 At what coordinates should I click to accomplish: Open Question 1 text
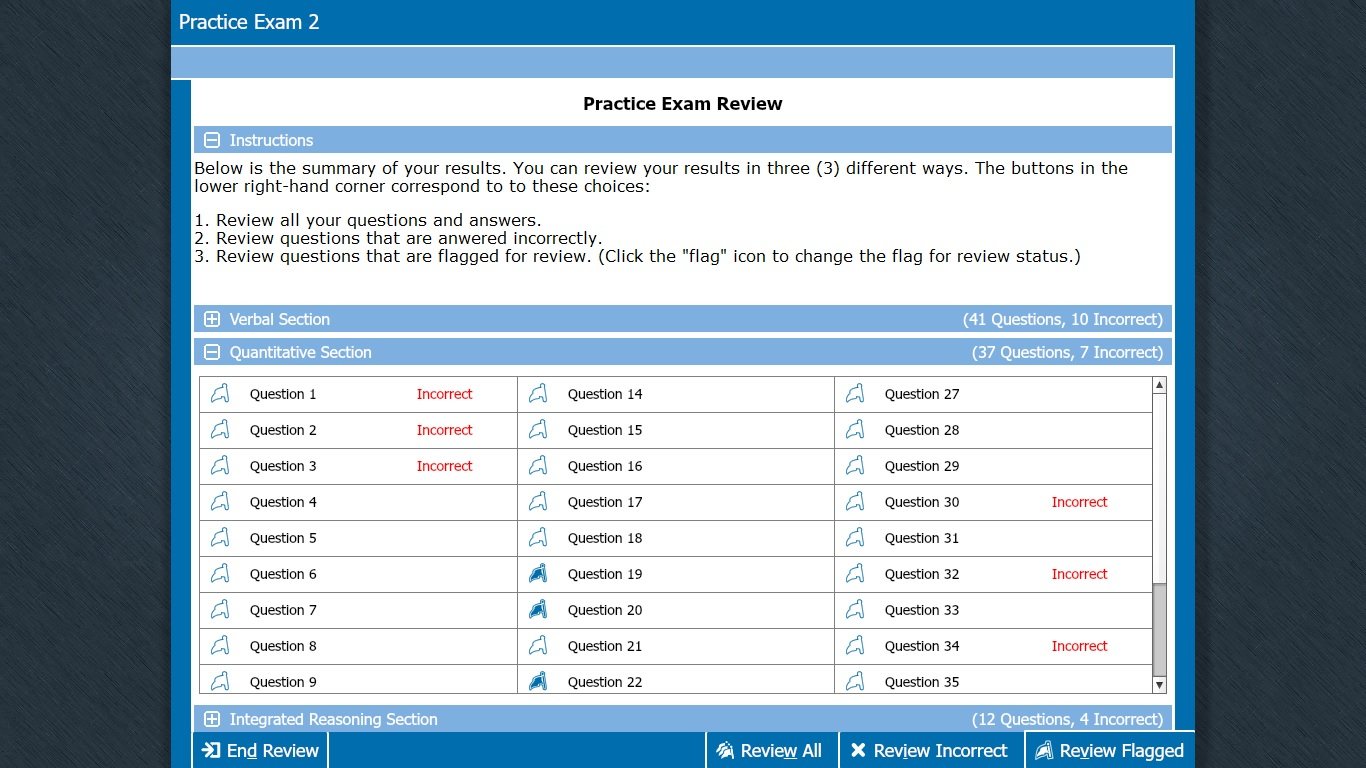[283, 394]
